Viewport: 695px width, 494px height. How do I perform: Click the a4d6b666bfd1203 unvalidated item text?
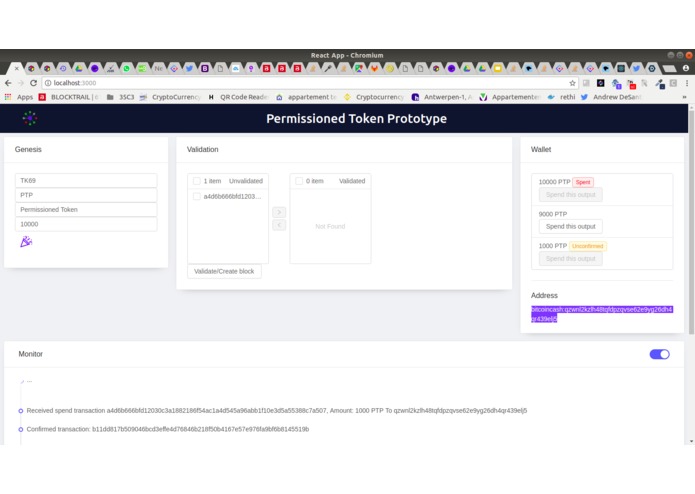click(x=232, y=196)
